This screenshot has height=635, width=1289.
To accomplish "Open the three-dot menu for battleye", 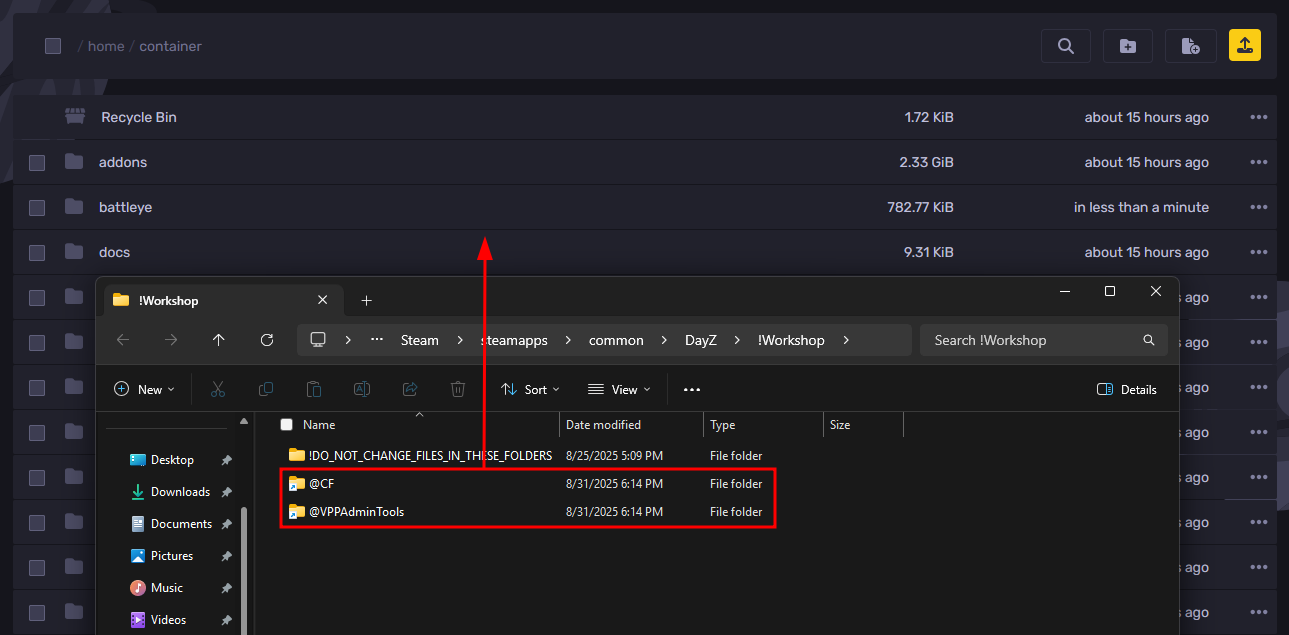I will click(x=1258, y=207).
